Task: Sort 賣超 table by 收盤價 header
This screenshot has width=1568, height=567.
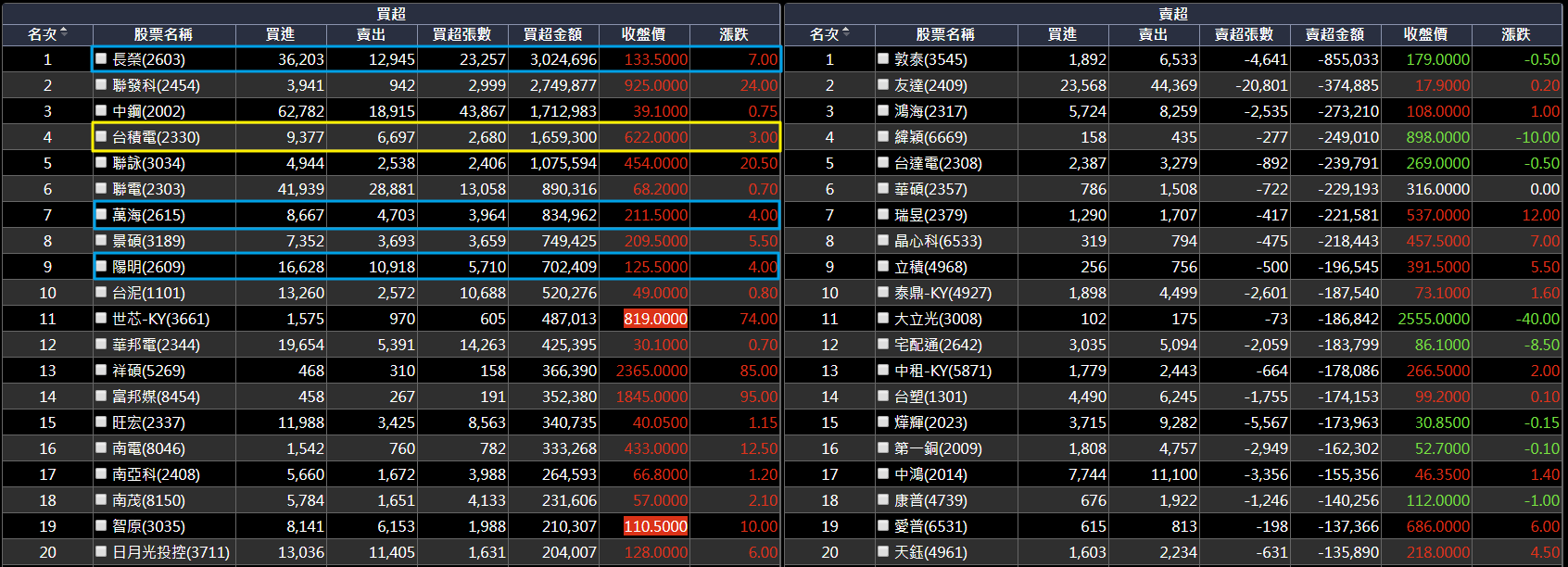Action: click(x=1426, y=34)
